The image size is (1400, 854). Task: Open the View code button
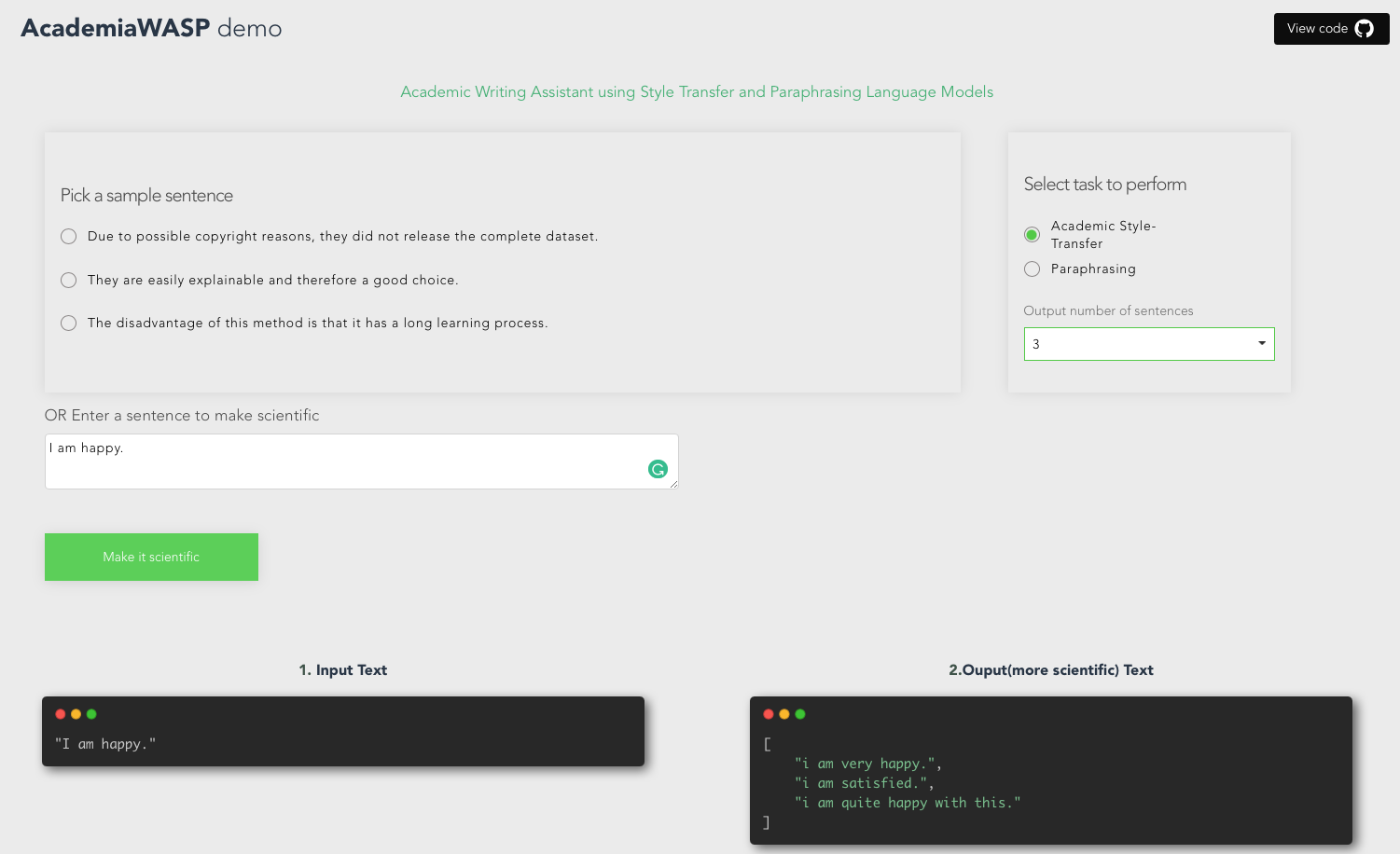click(x=1331, y=29)
